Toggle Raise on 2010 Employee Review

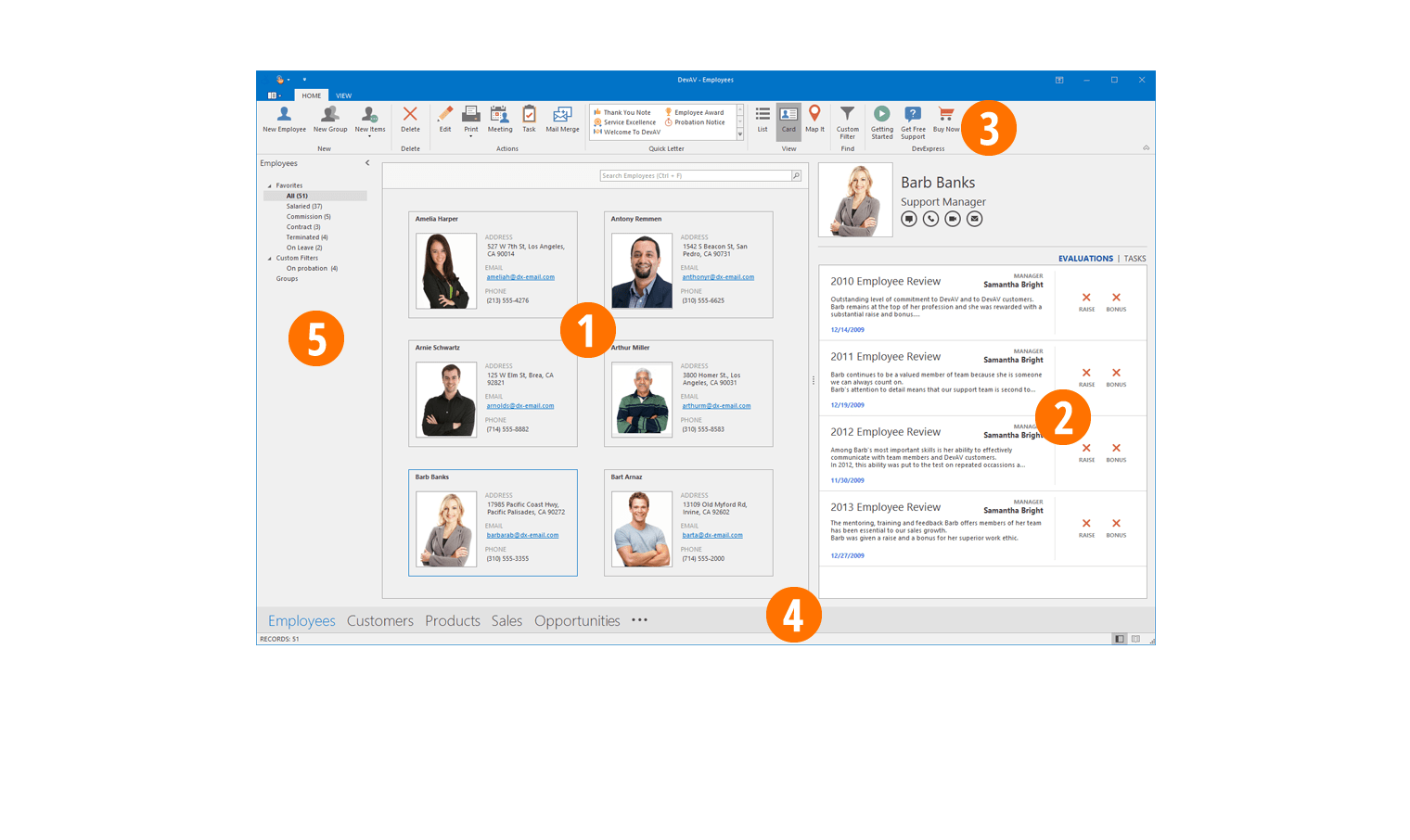[x=1086, y=299]
